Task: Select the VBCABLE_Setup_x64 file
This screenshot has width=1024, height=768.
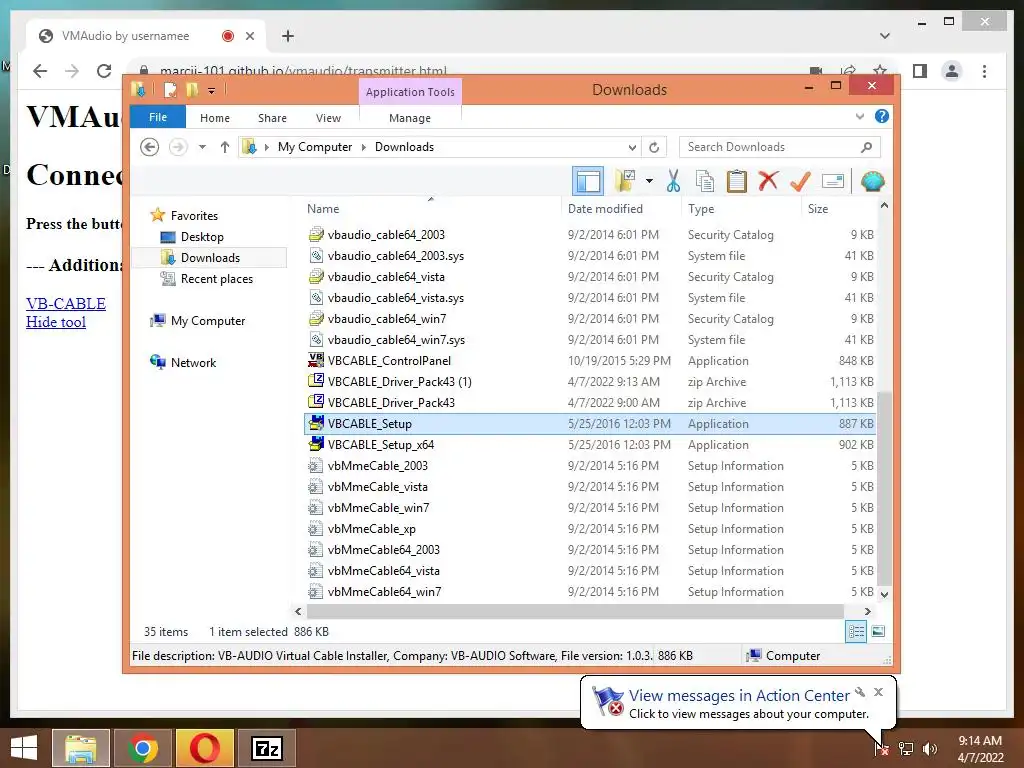Action: pos(590,445)
